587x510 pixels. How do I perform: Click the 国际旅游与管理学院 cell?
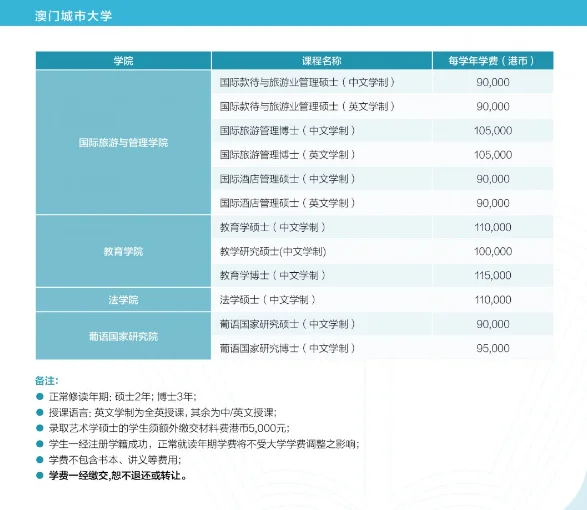(123, 142)
